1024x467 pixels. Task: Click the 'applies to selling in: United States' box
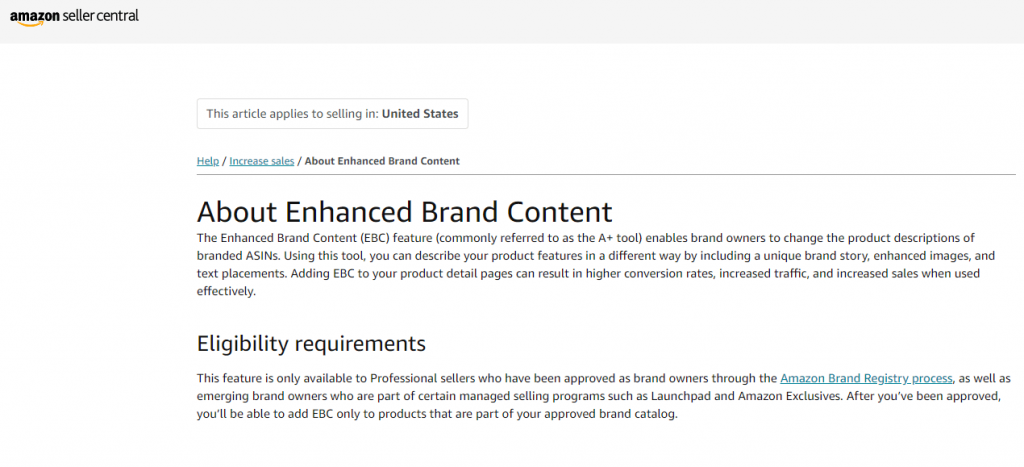tap(332, 114)
